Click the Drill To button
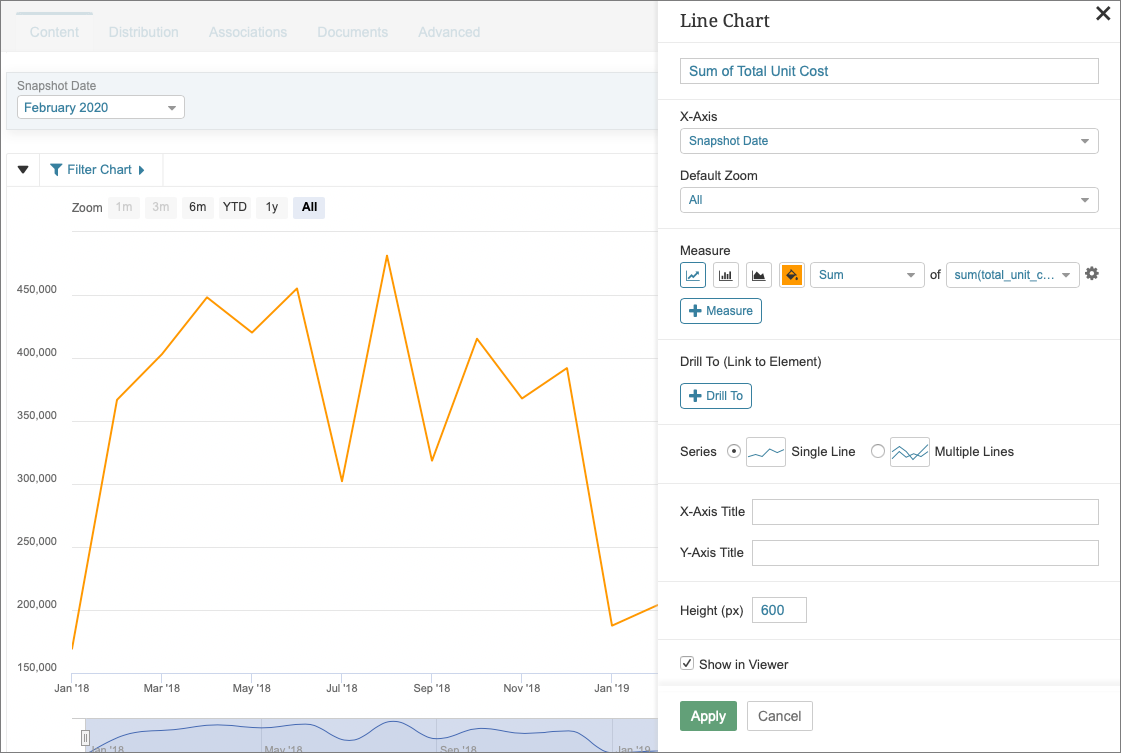Image resolution: width=1121 pixels, height=753 pixels. click(x=715, y=396)
